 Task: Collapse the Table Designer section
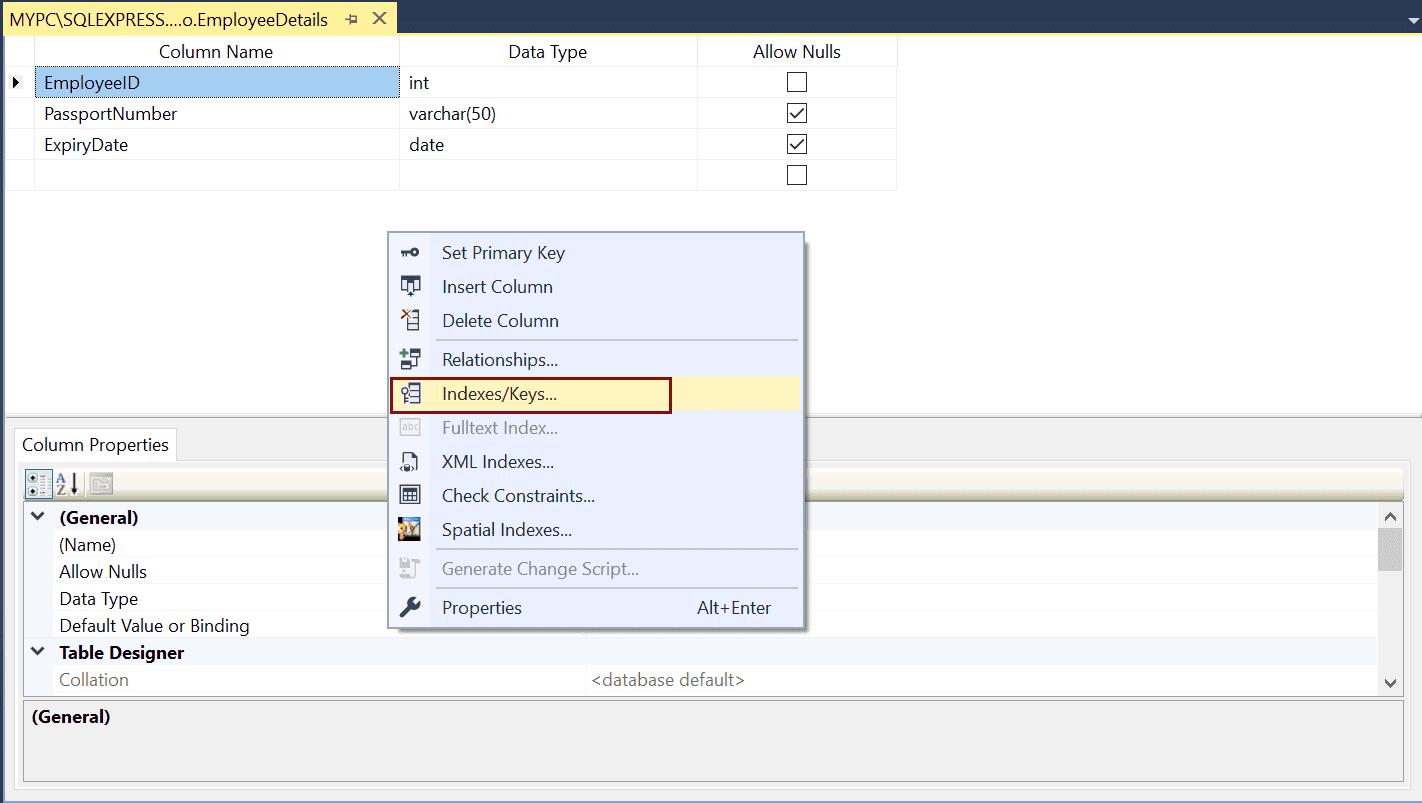click(37, 652)
